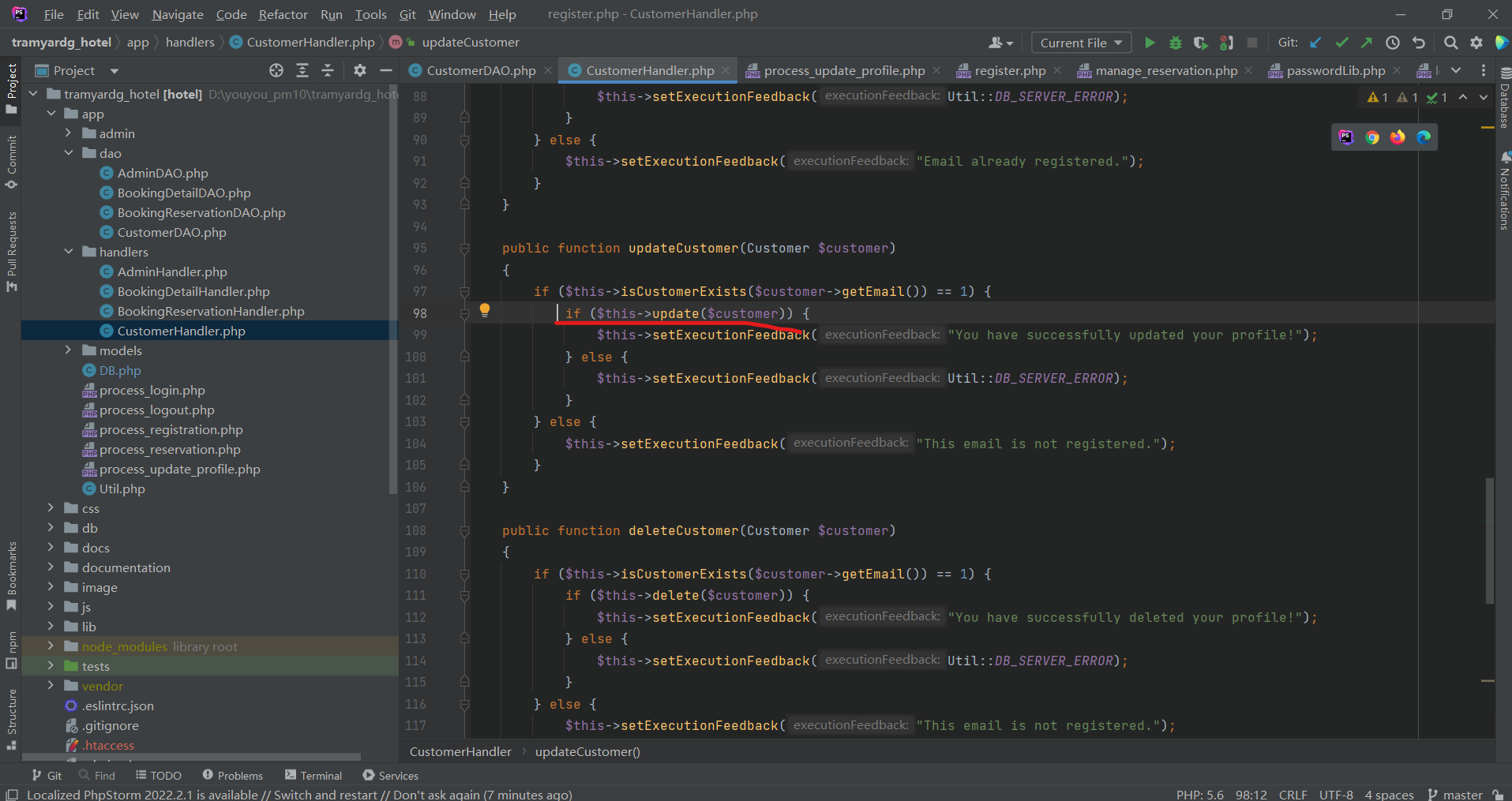
Task: Push commits using the green Git arrow
Action: click(1367, 43)
